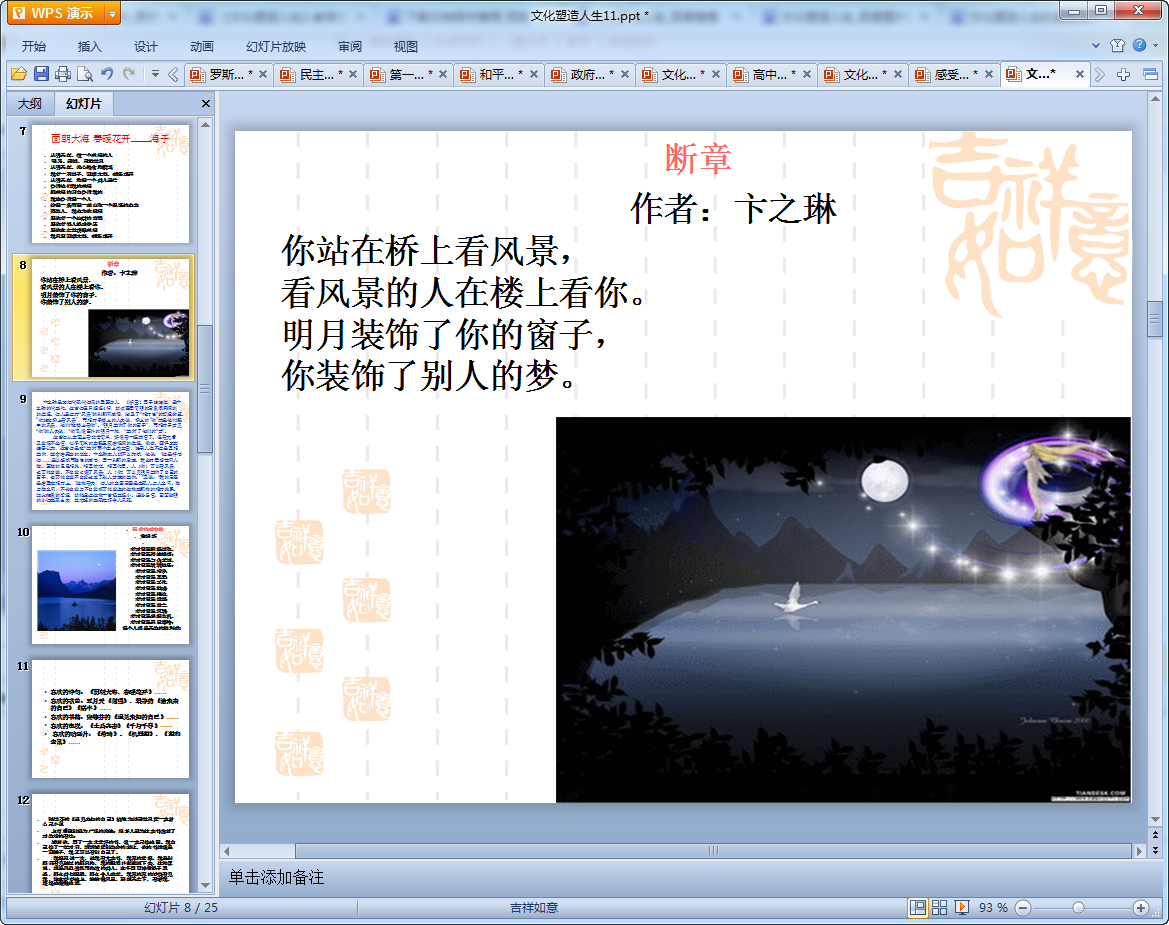Go to previous slide with double-up arrow

pos(1155,836)
